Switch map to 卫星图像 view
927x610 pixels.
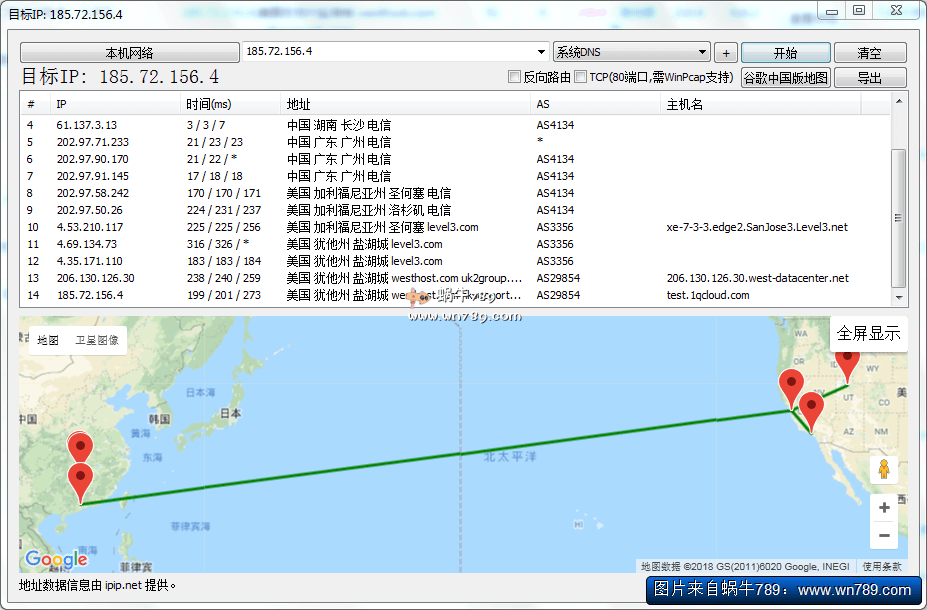97,340
